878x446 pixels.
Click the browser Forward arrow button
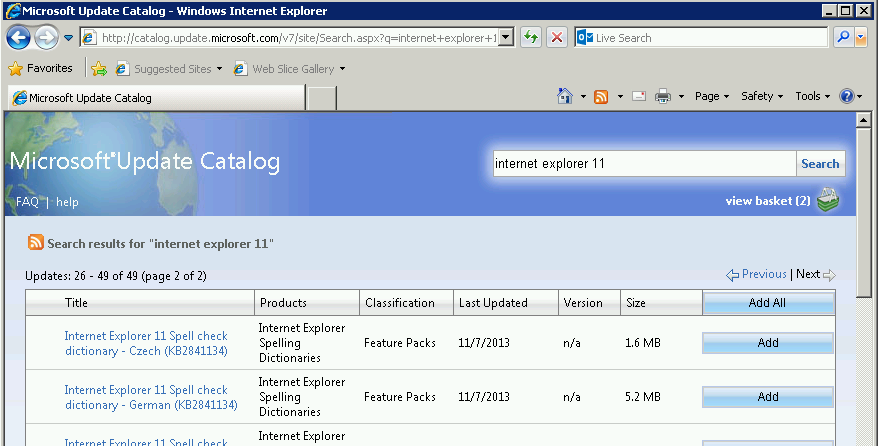46,38
